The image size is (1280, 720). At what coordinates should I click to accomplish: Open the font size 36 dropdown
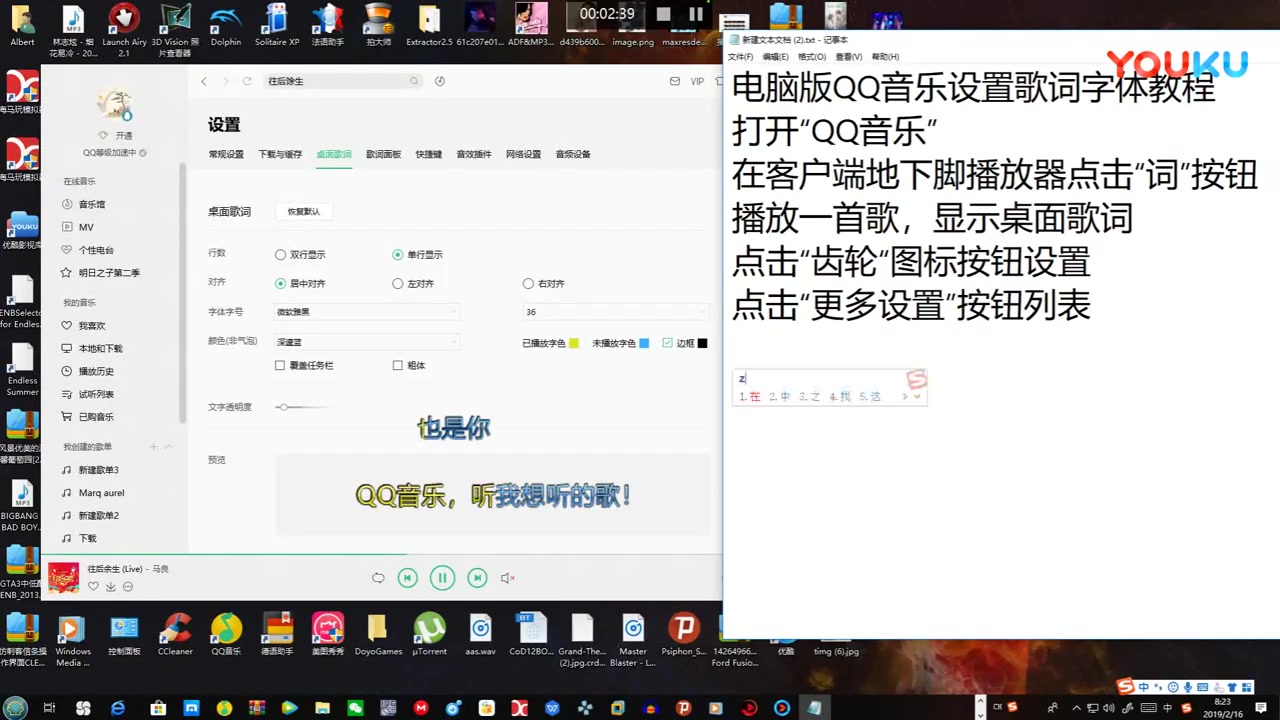click(615, 312)
